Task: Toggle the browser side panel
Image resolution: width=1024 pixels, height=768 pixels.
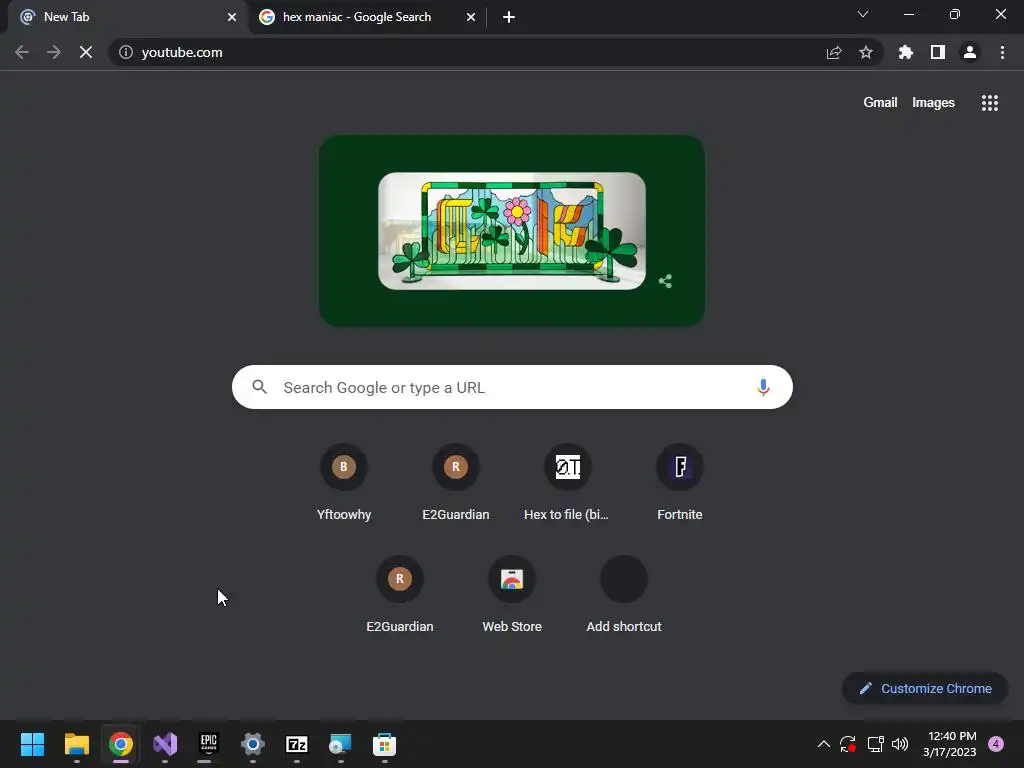Action: 938,52
